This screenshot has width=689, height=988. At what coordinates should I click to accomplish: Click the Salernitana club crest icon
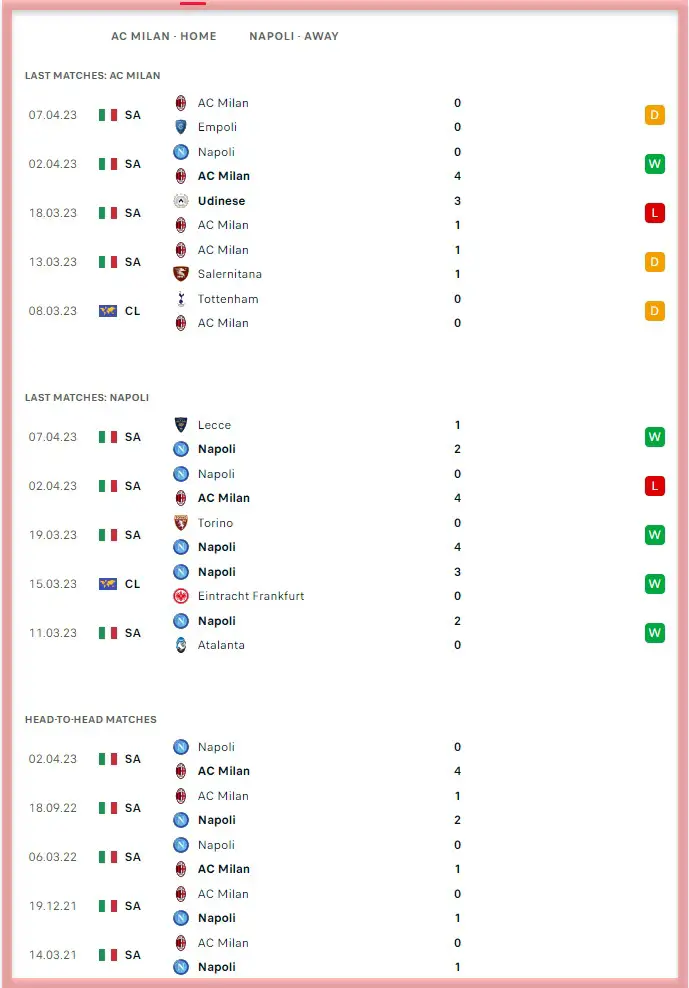click(x=181, y=274)
